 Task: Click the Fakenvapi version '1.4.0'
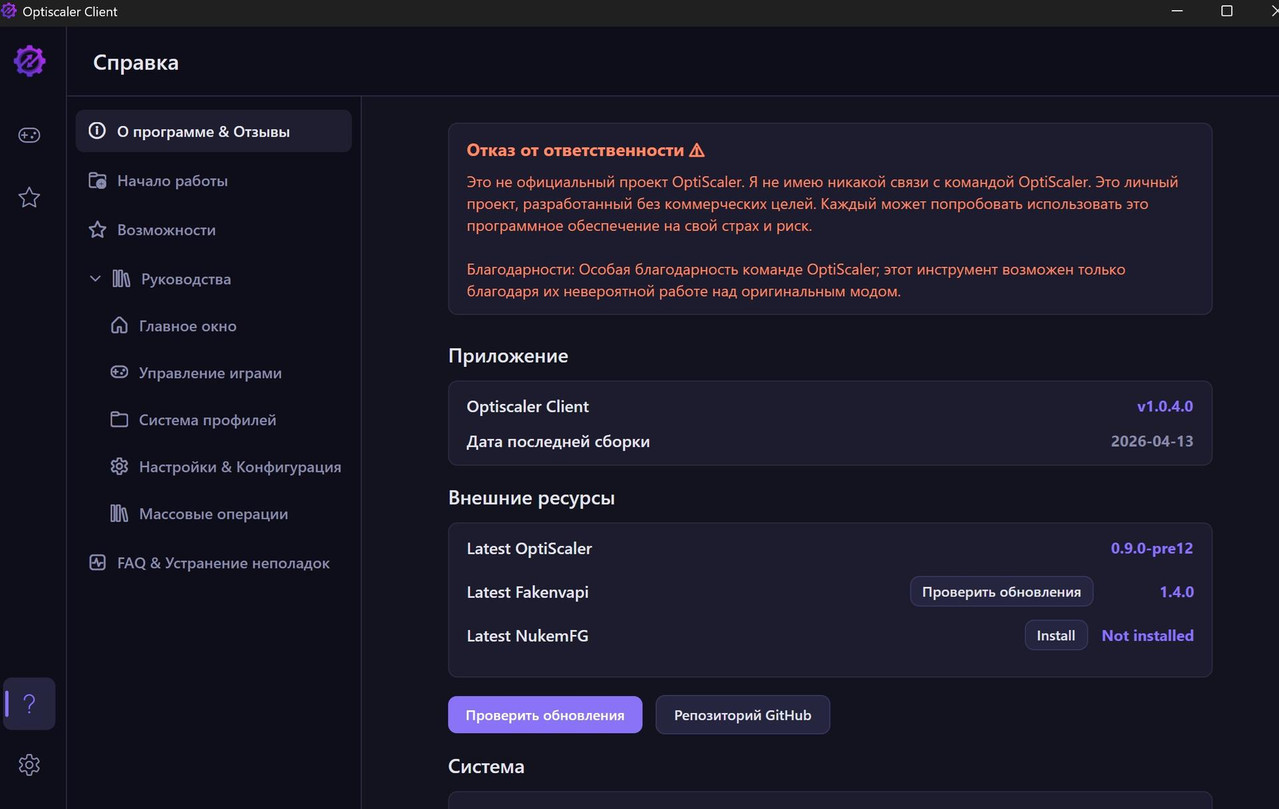(x=1177, y=592)
